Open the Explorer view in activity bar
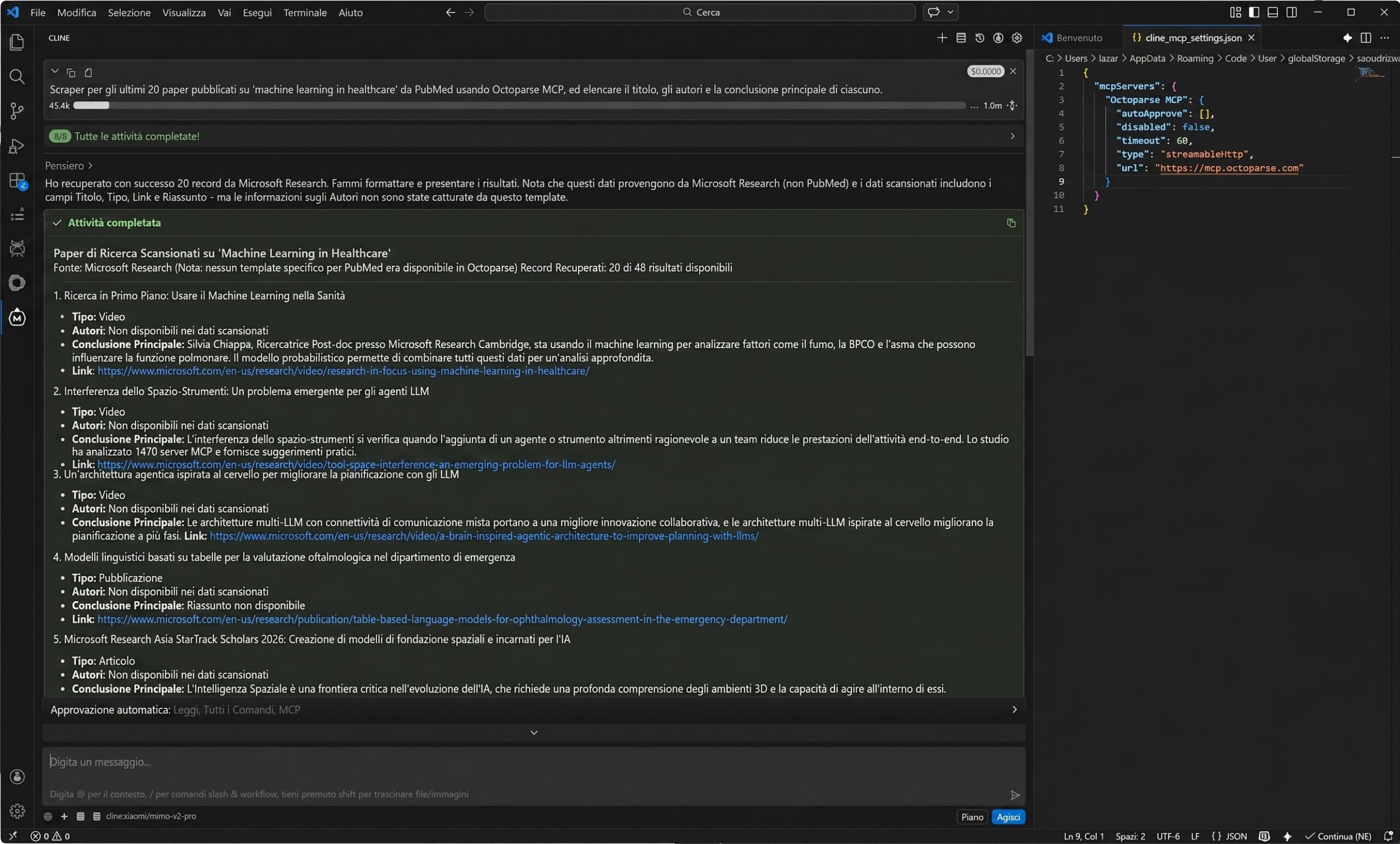The width and height of the screenshot is (1400, 844). click(17, 42)
